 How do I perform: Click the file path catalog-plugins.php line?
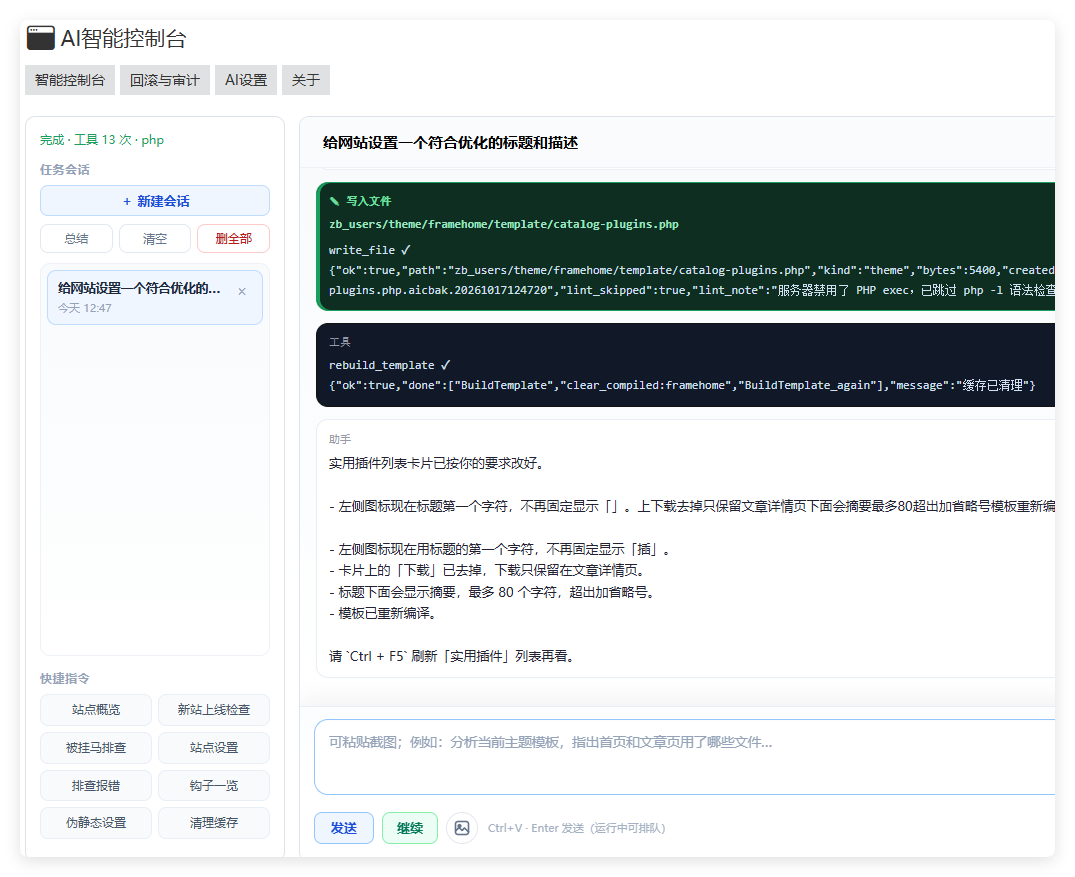[x=504, y=224]
